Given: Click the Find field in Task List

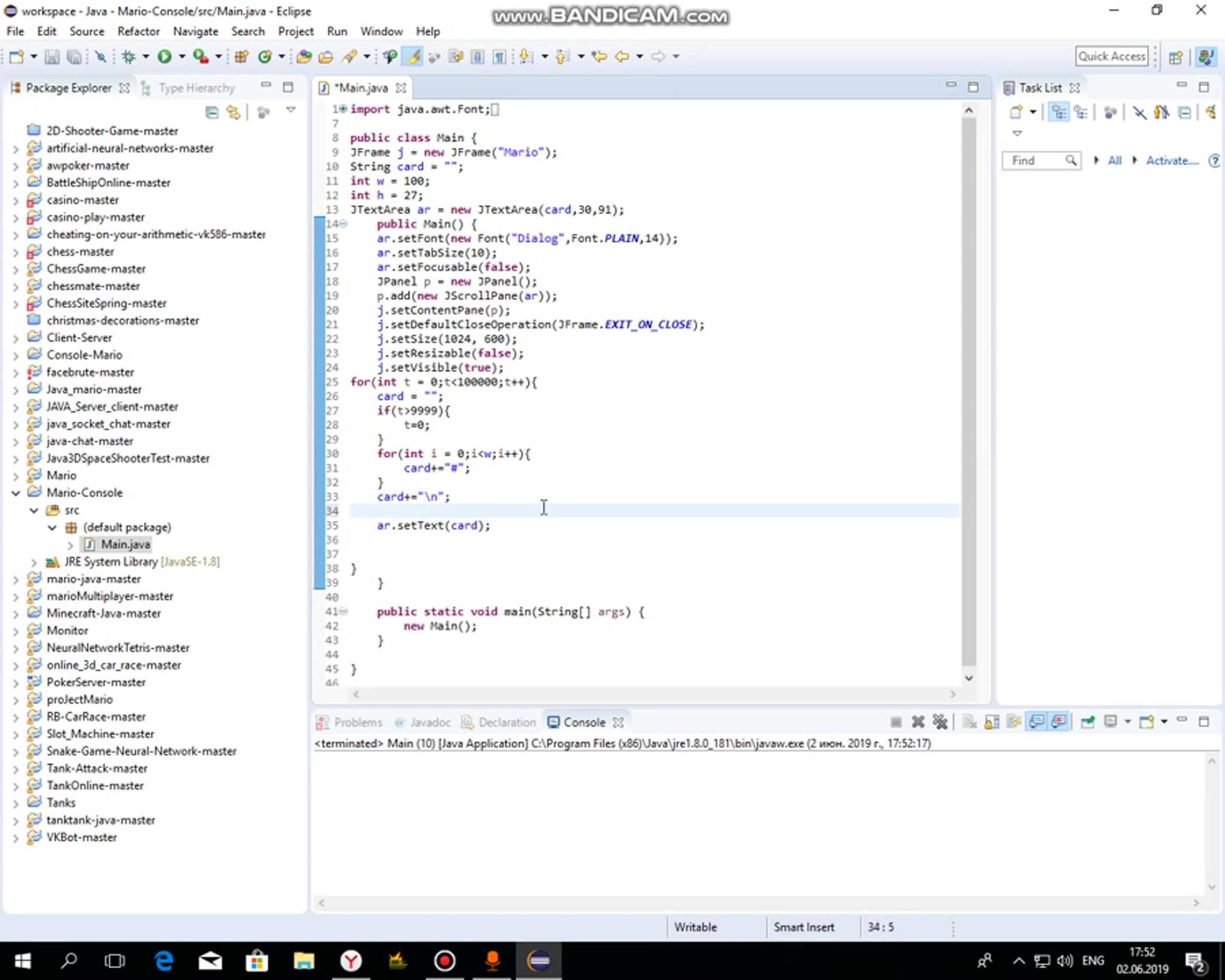Looking at the screenshot, I should (1034, 160).
